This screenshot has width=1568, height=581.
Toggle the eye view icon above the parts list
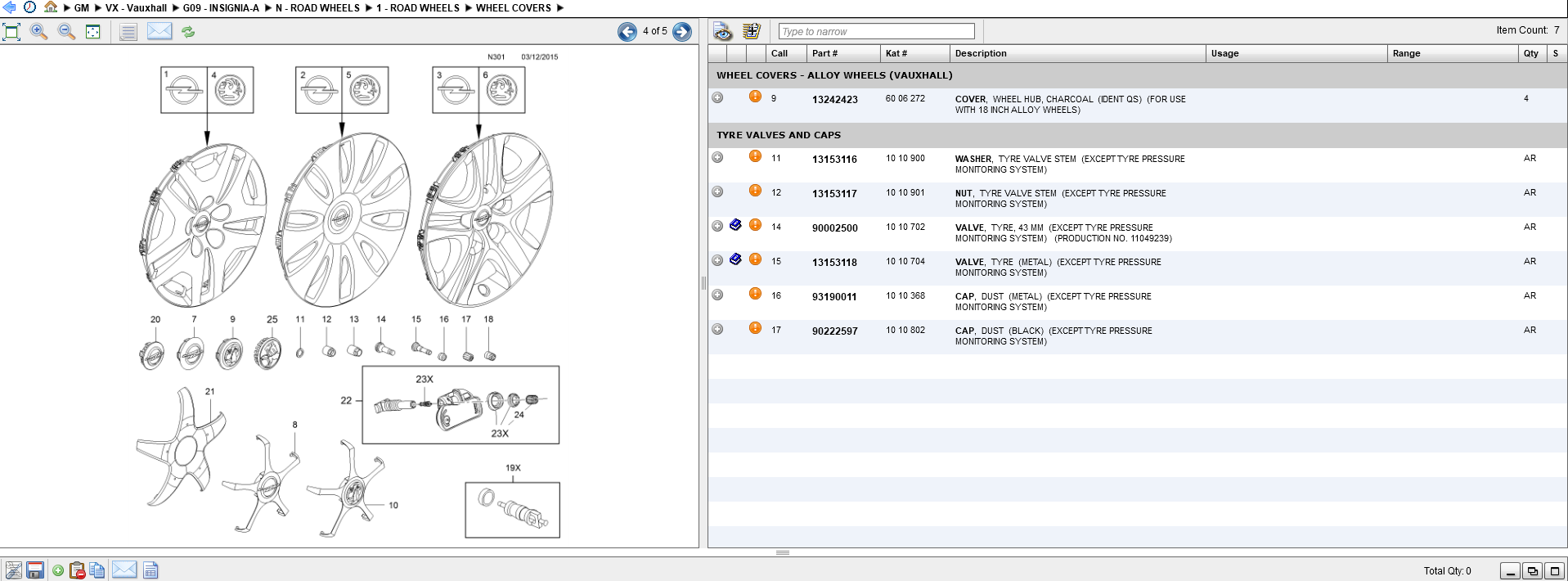coord(722,32)
